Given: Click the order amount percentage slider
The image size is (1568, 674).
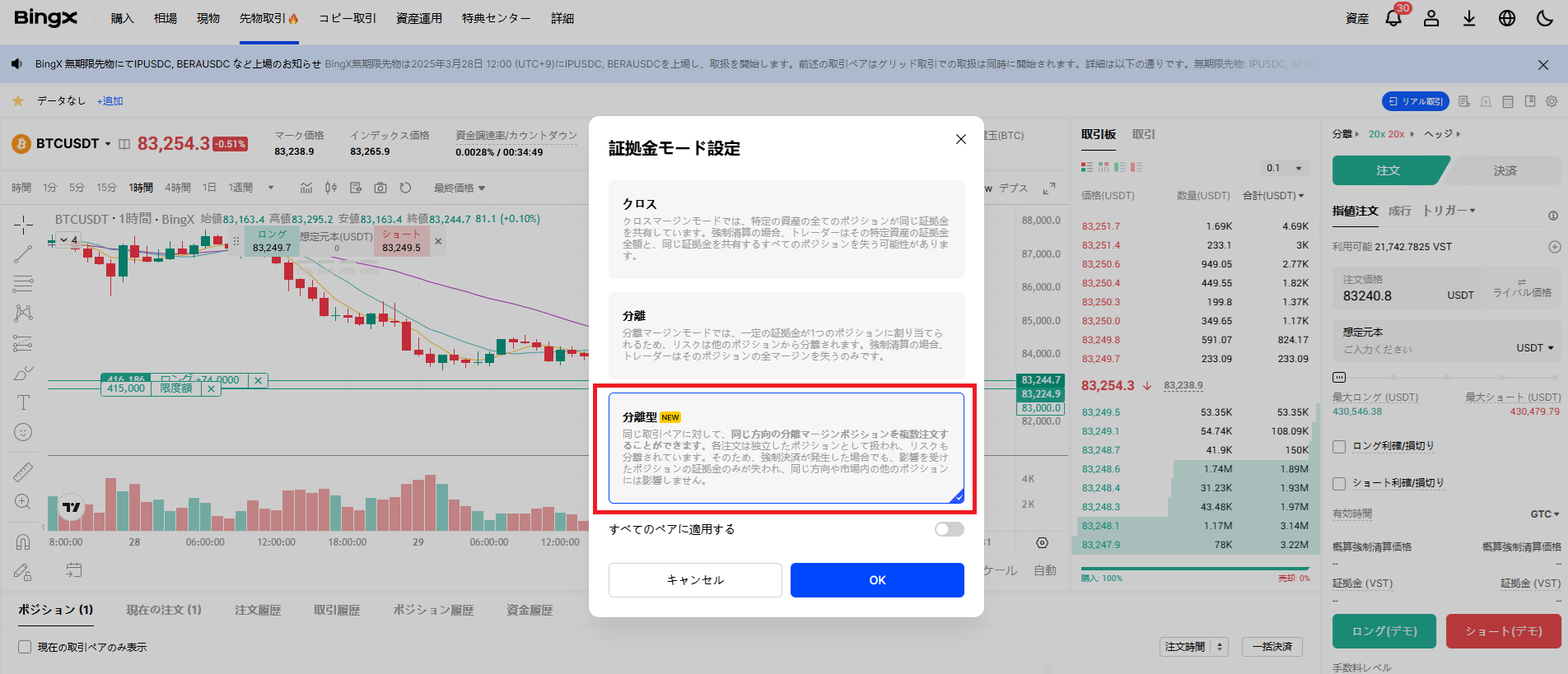Looking at the screenshot, I should (1446, 377).
